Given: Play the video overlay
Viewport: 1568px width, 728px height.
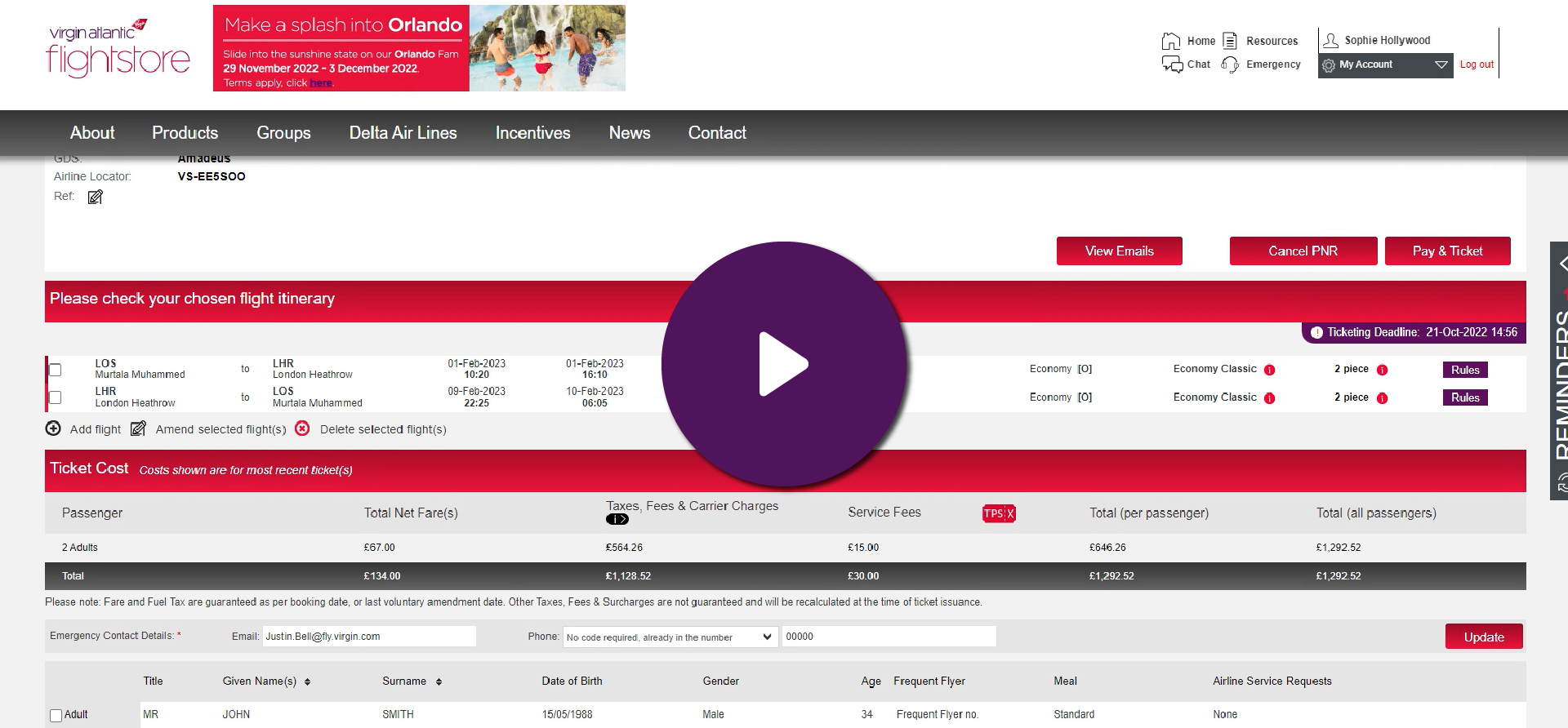Looking at the screenshot, I should pos(784,364).
